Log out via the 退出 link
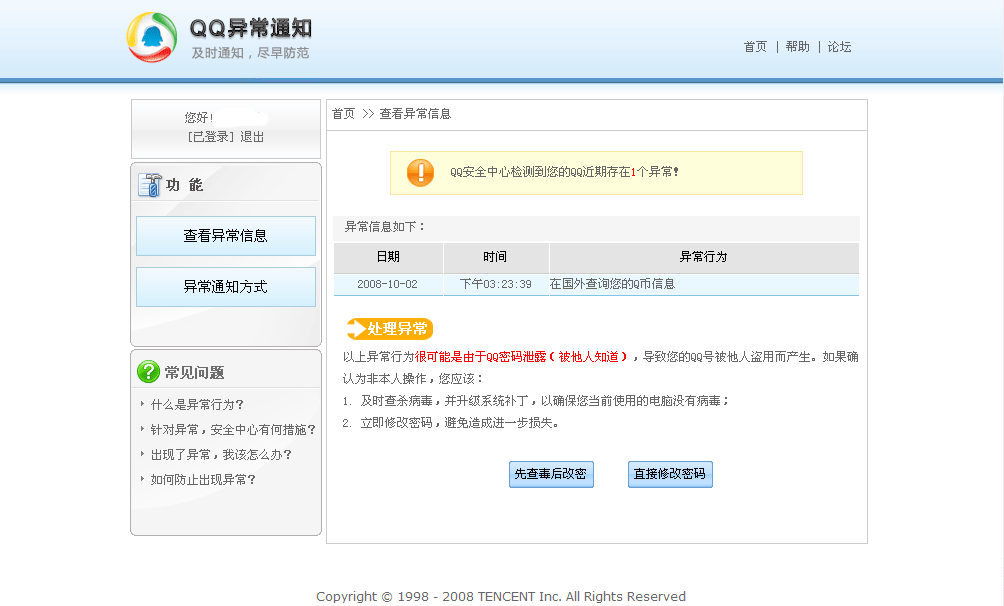The image size is (1004, 606). coord(252,137)
